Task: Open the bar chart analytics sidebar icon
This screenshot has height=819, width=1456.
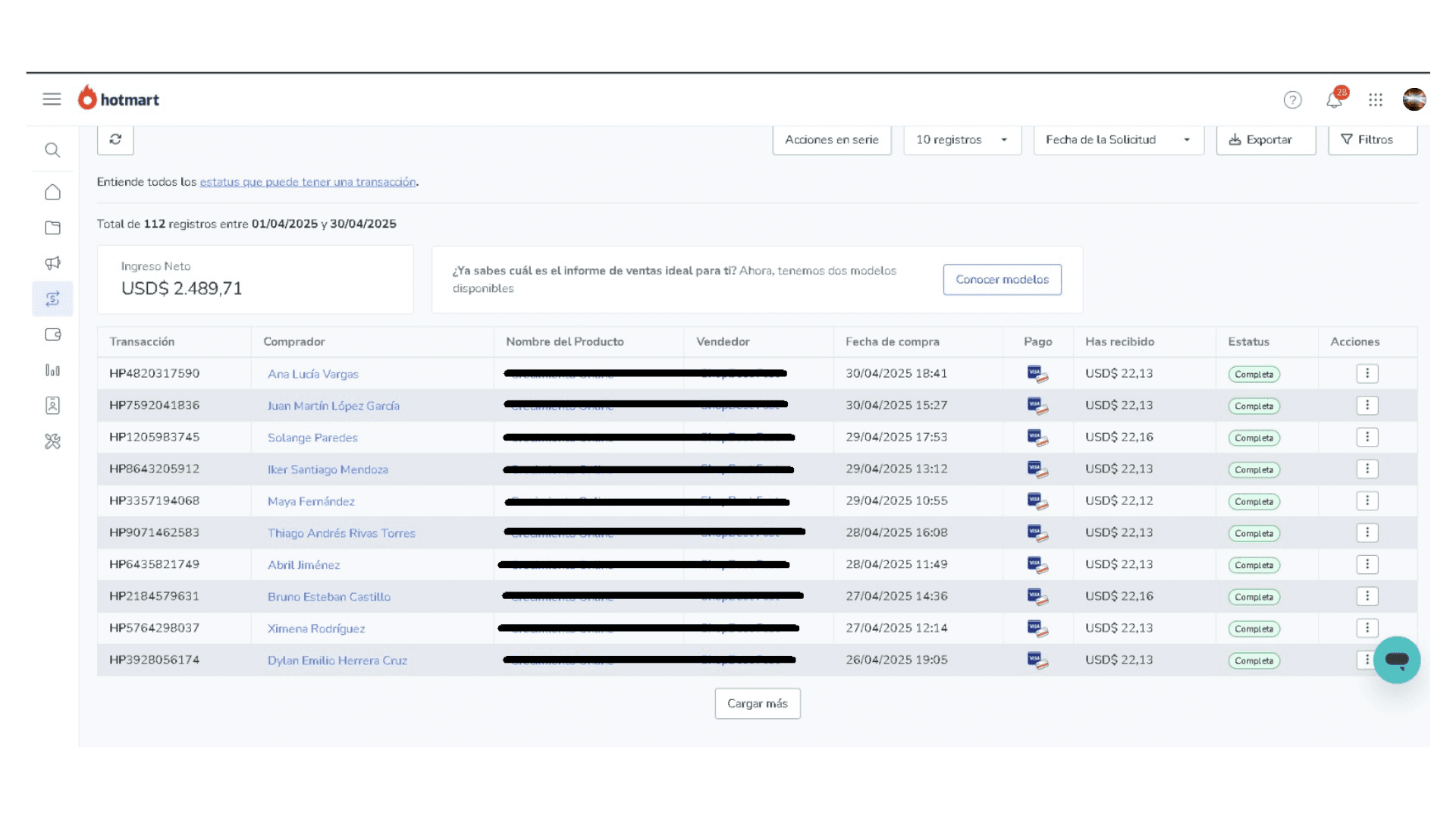Action: pyautogui.click(x=52, y=370)
